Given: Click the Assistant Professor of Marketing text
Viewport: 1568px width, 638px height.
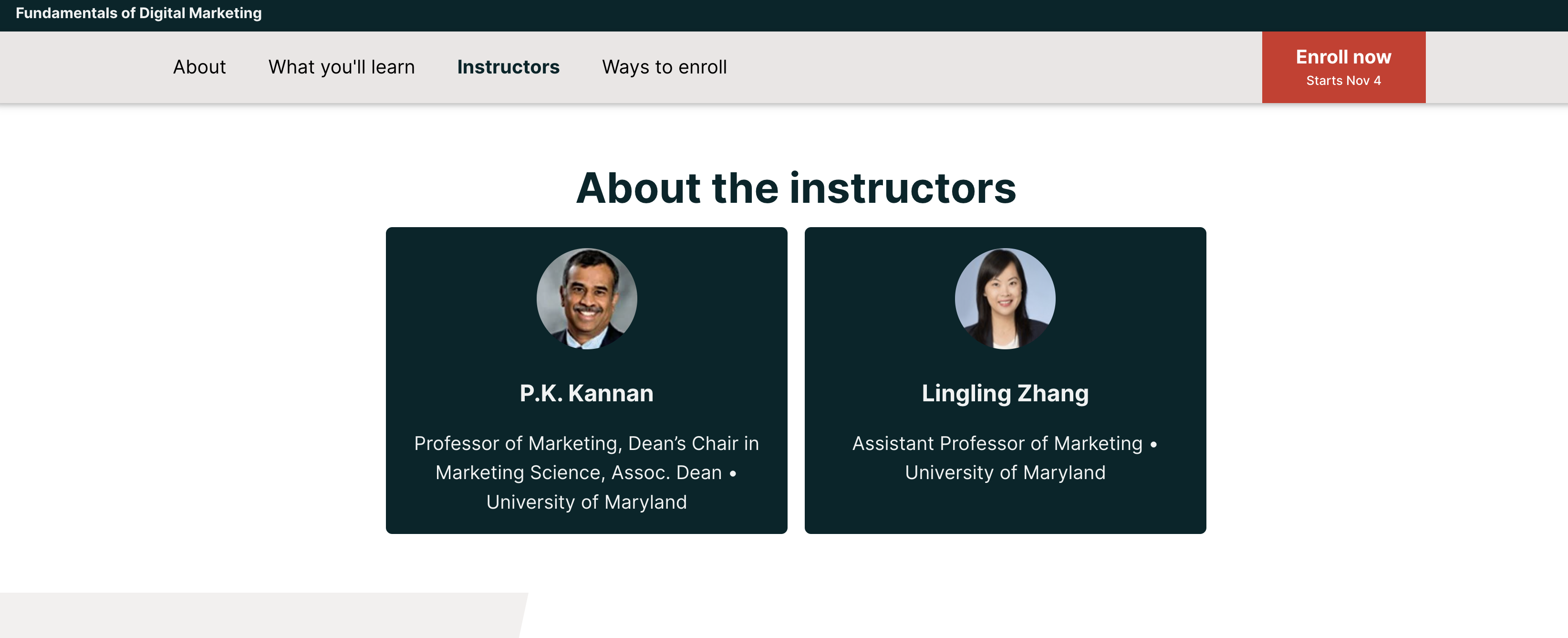Looking at the screenshot, I should click(997, 444).
